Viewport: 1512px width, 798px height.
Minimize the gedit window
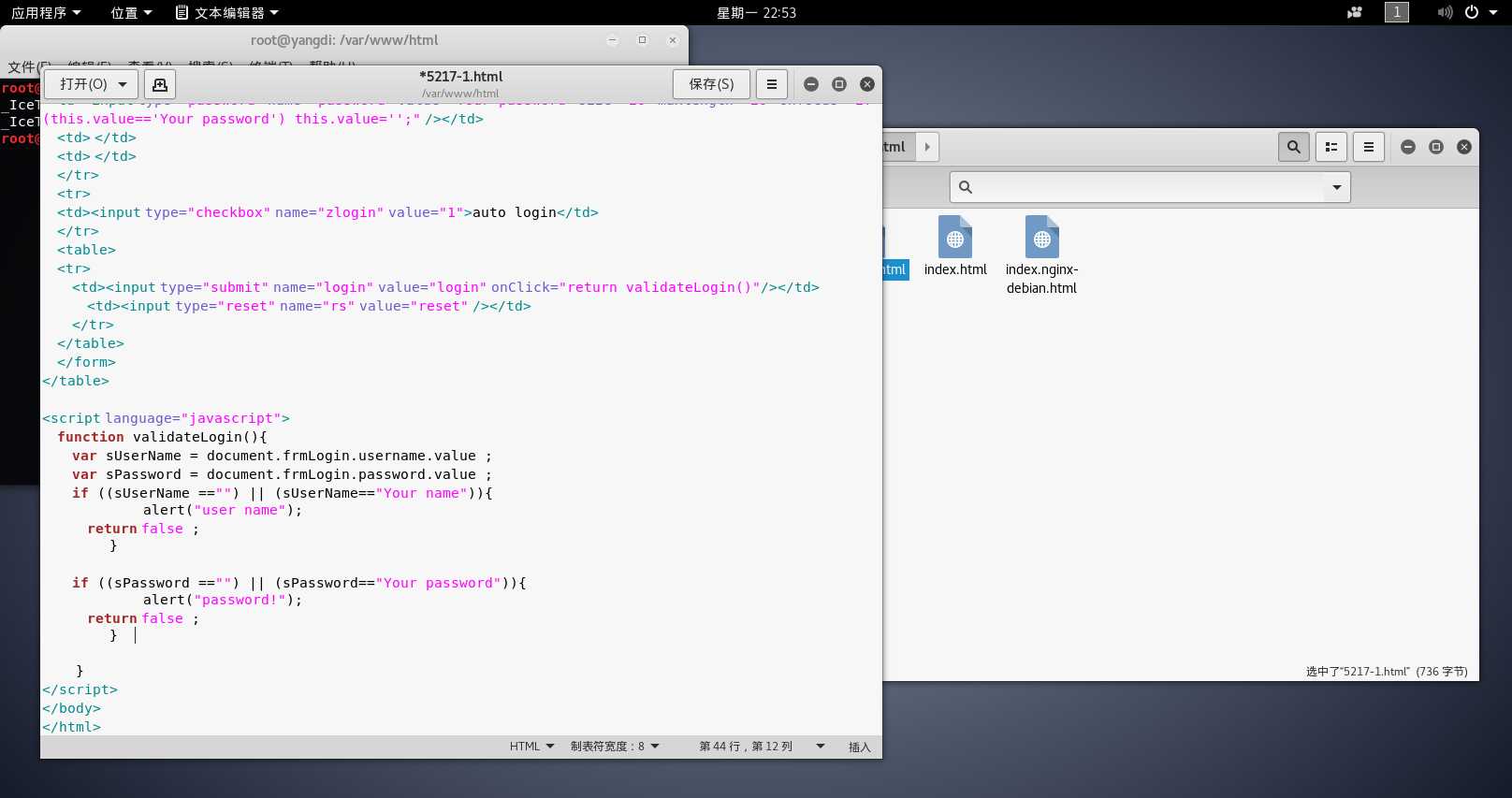click(x=811, y=84)
